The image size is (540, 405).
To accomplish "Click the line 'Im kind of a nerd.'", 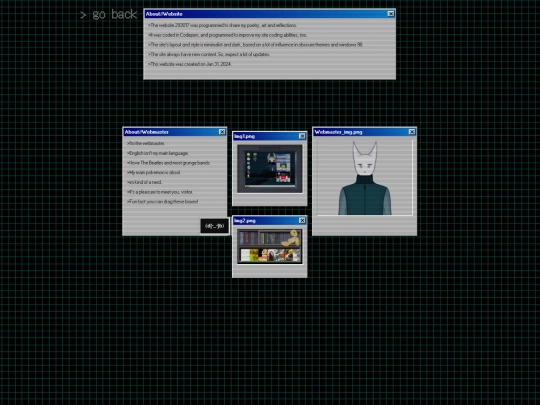I will [144, 182].
